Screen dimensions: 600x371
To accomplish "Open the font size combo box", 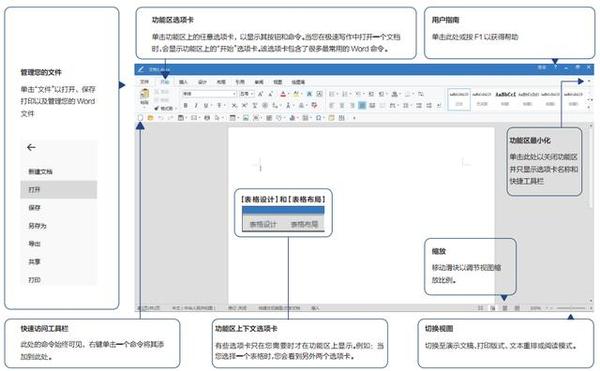I will tap(246, 94).
